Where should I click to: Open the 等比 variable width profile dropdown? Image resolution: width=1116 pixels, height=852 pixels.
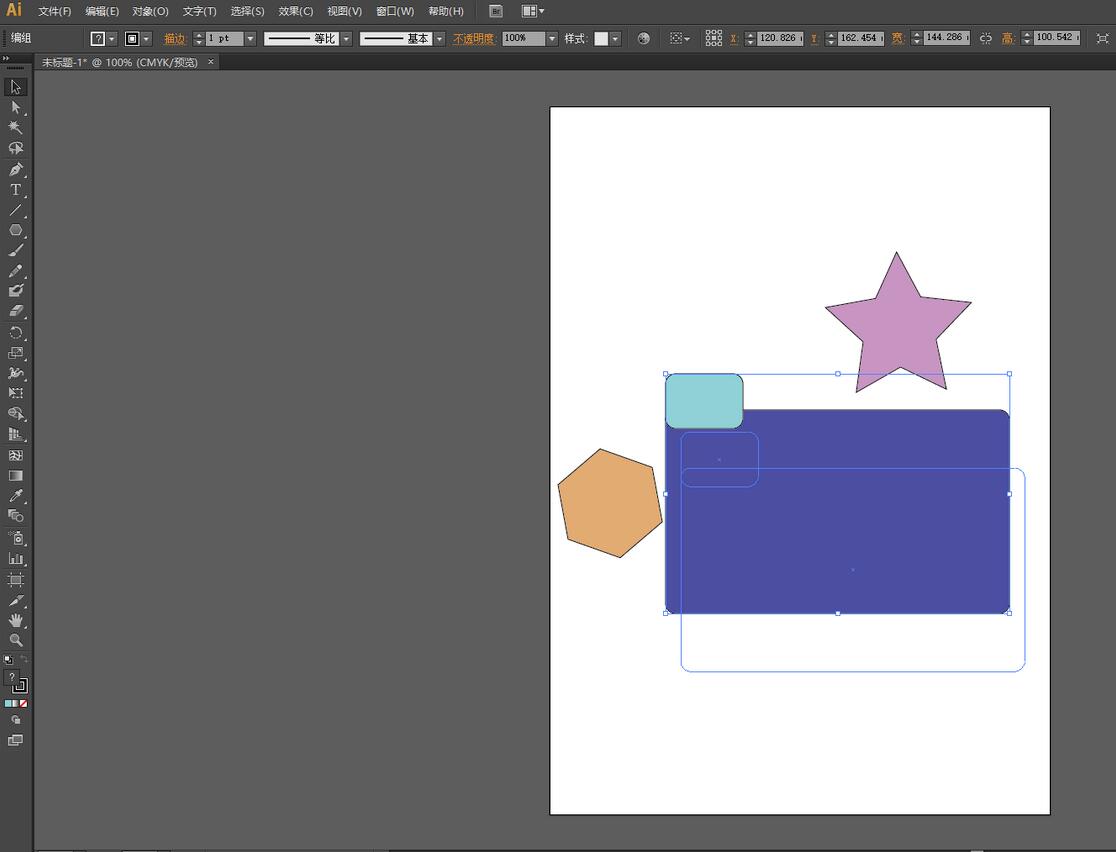[347, 38]
